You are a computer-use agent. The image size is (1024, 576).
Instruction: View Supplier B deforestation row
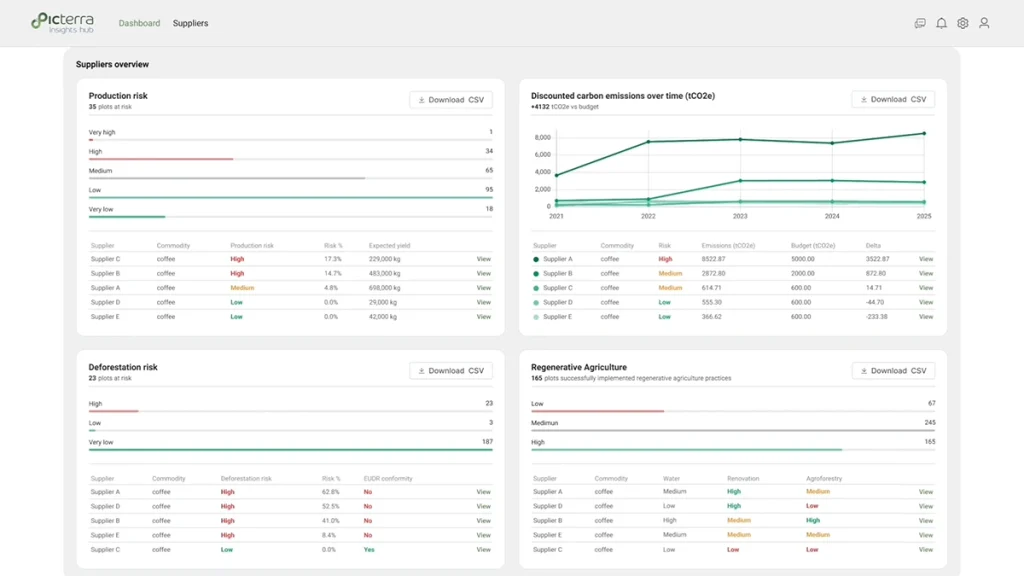tap(483, 520)
